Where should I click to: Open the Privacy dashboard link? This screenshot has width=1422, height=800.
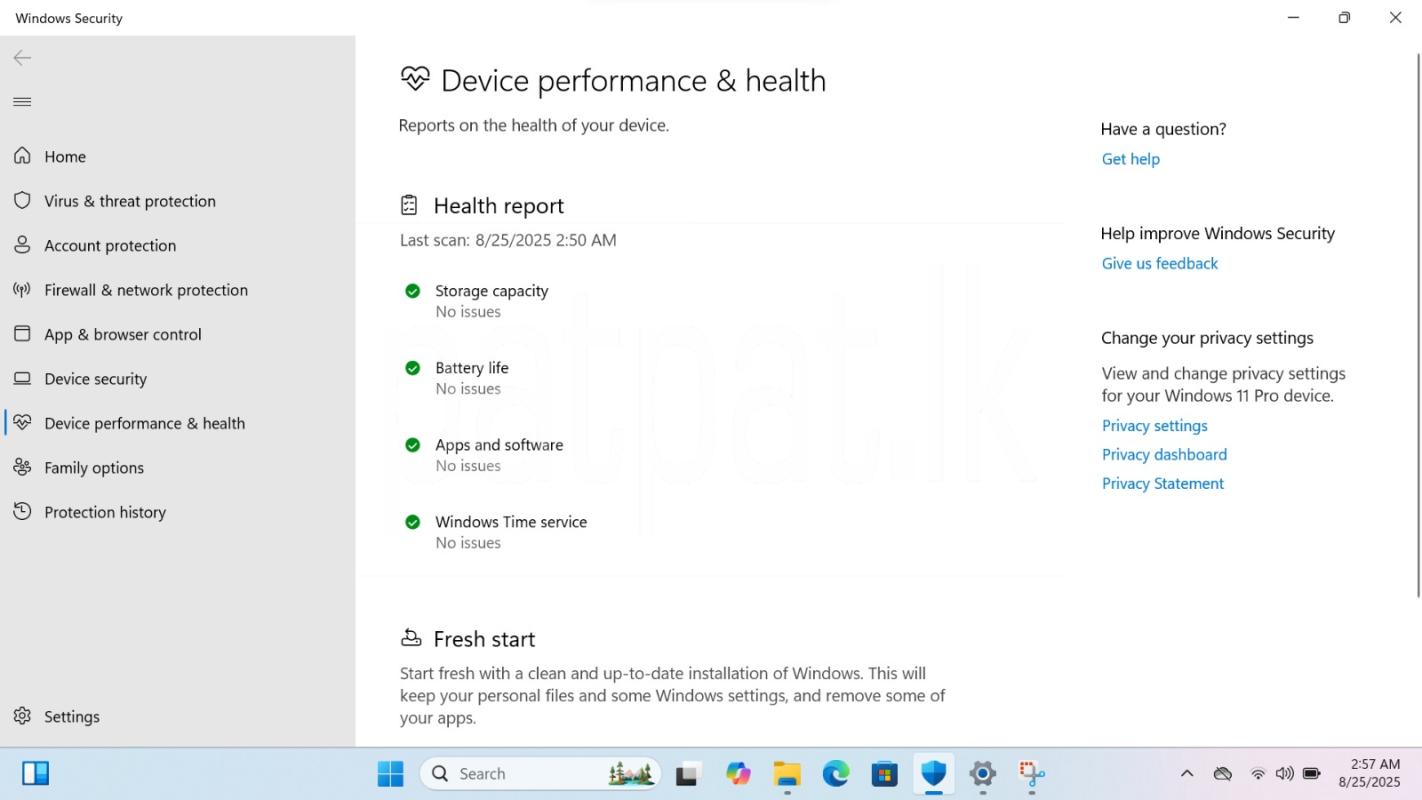(1164, 454)
